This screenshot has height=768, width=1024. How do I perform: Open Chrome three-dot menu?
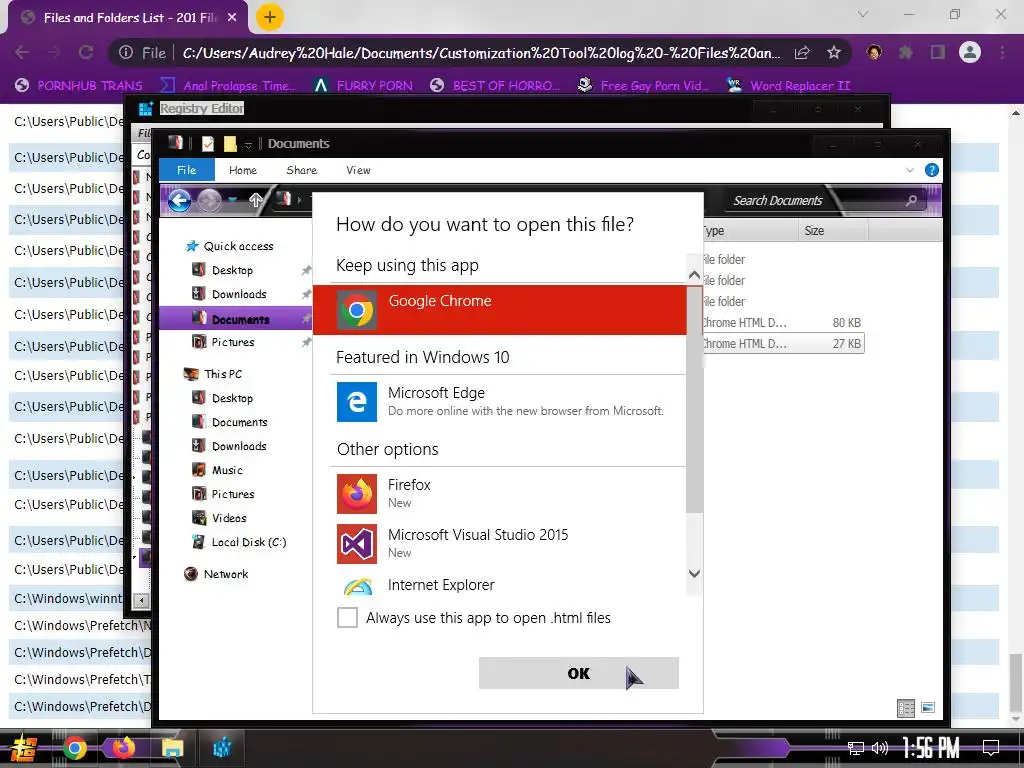(x=1002, y=52)
